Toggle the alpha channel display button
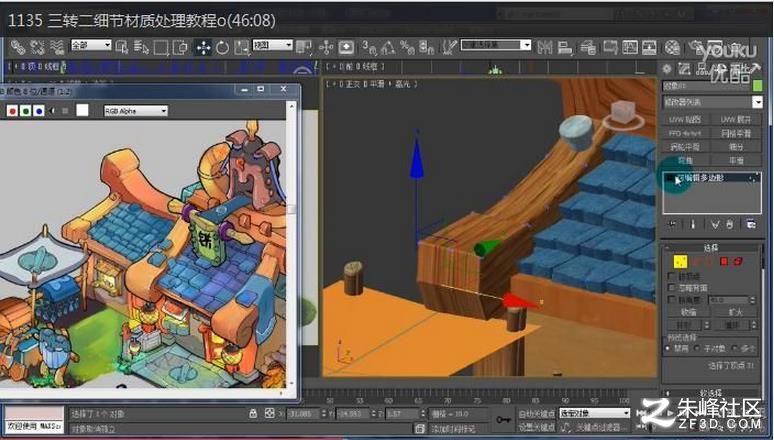This screenshot has height=440, width=774. click(52, 111)
